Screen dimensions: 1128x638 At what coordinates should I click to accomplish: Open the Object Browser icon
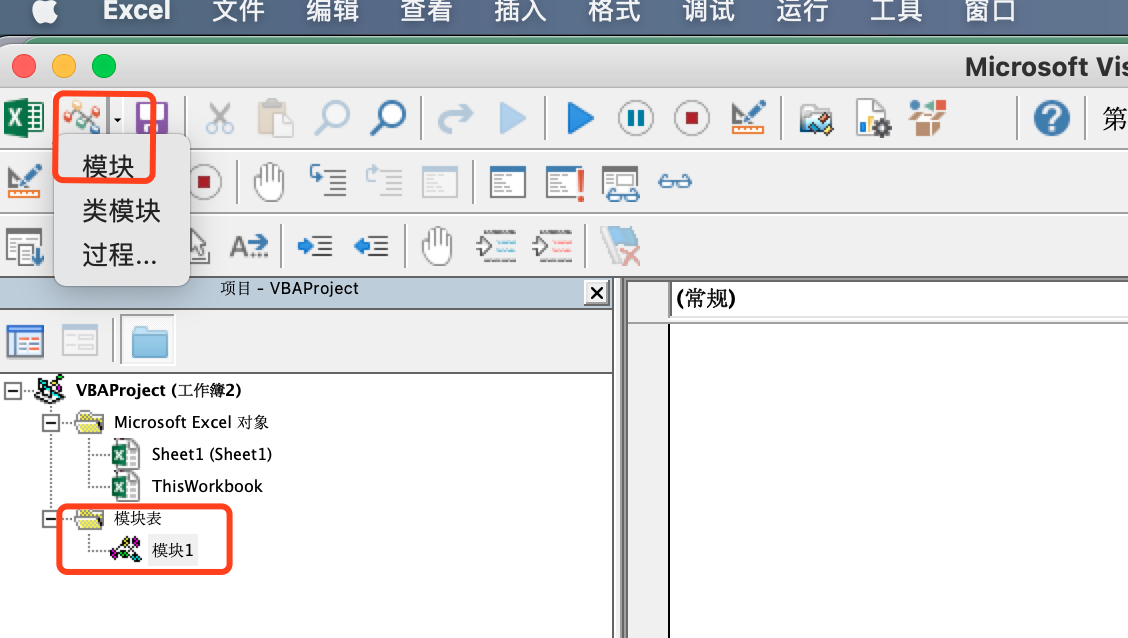pyautogui.click(x=927, y=117)
